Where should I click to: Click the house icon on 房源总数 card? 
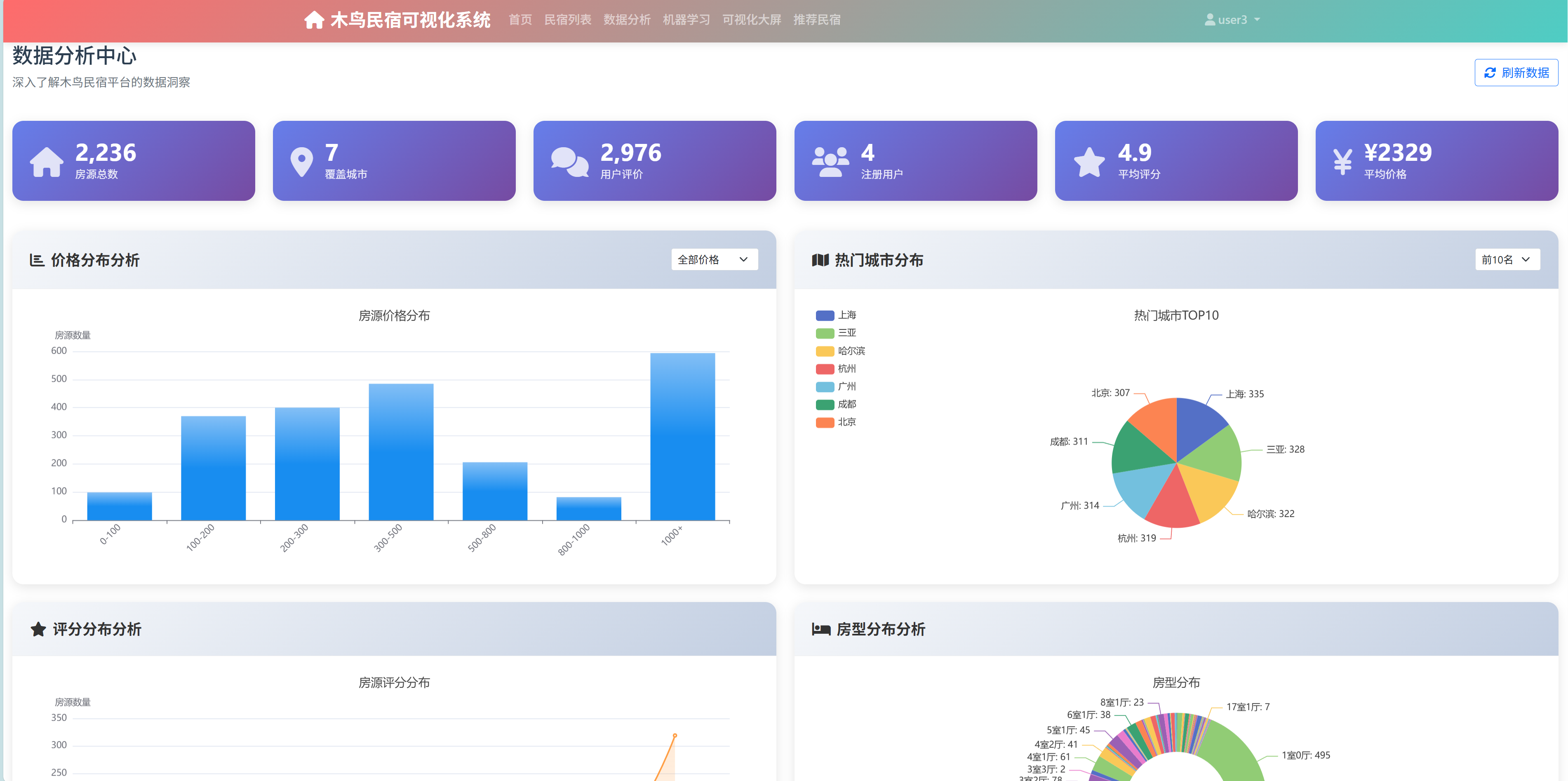pyautogui.click(x=47, y=162)
